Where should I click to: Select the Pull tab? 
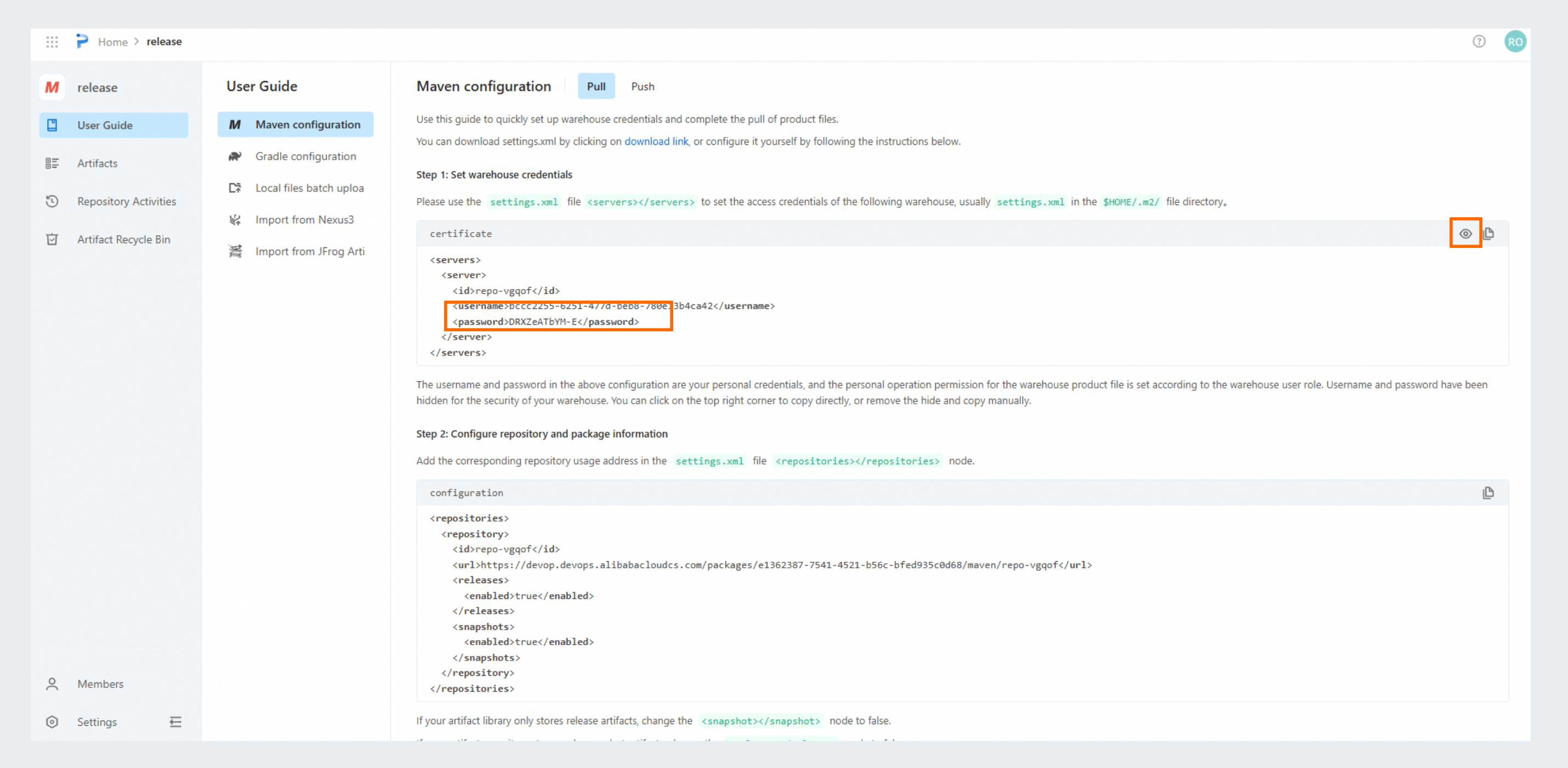click(x=595, y=87)
